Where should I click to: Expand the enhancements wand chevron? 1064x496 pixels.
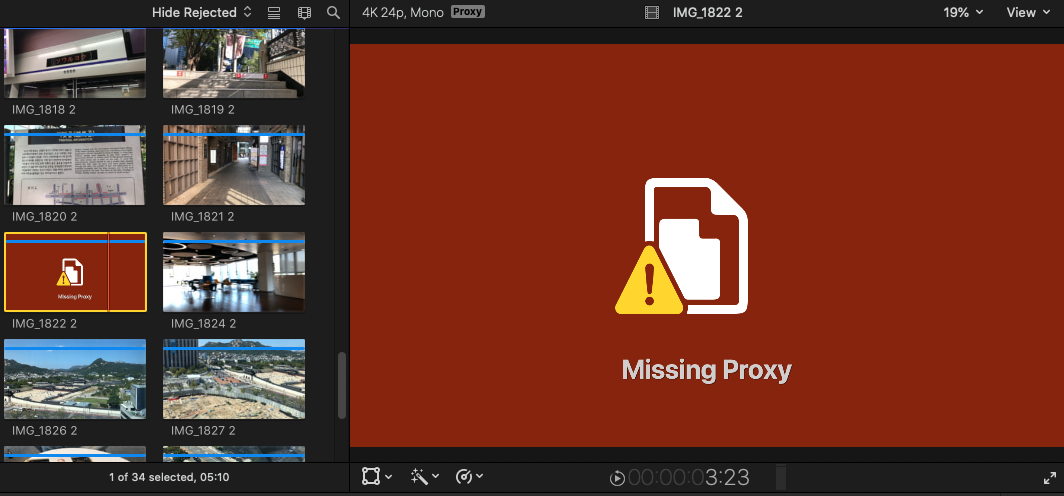[436, 477]
